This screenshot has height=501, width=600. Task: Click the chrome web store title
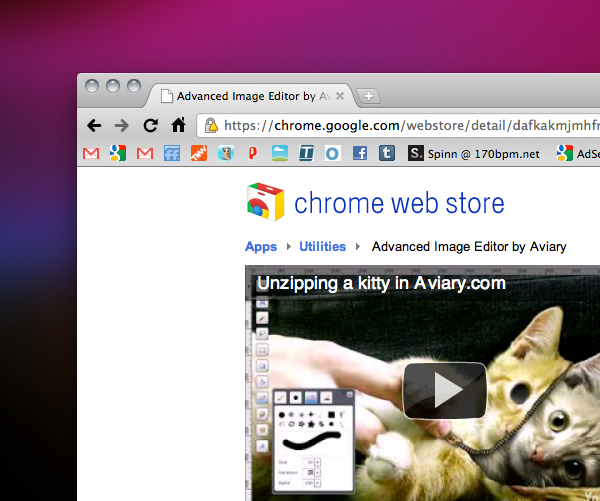pos(399,203)
